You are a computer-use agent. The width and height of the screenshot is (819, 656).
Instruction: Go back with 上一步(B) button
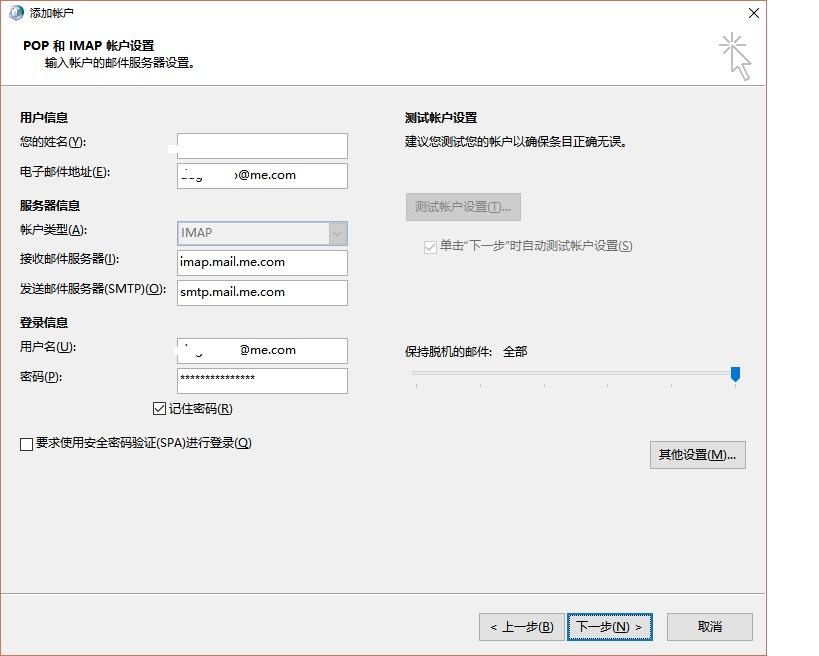click(522, 627)
